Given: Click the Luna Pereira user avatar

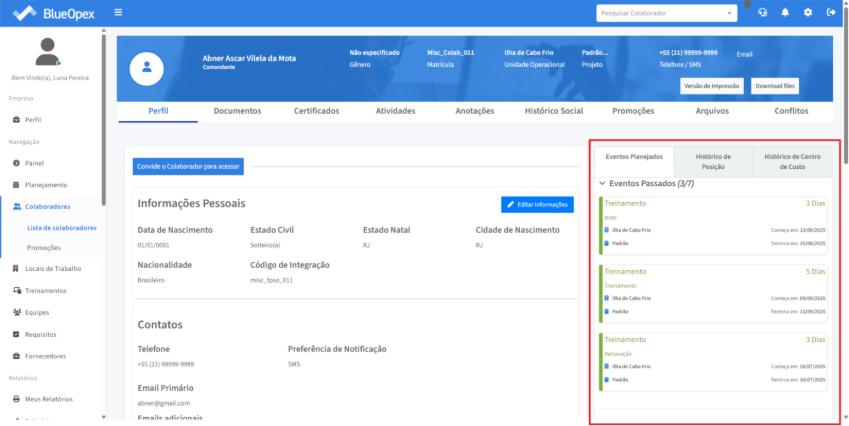Looking at the screenshot, I should pyautogui.click(x=47, y=52).
